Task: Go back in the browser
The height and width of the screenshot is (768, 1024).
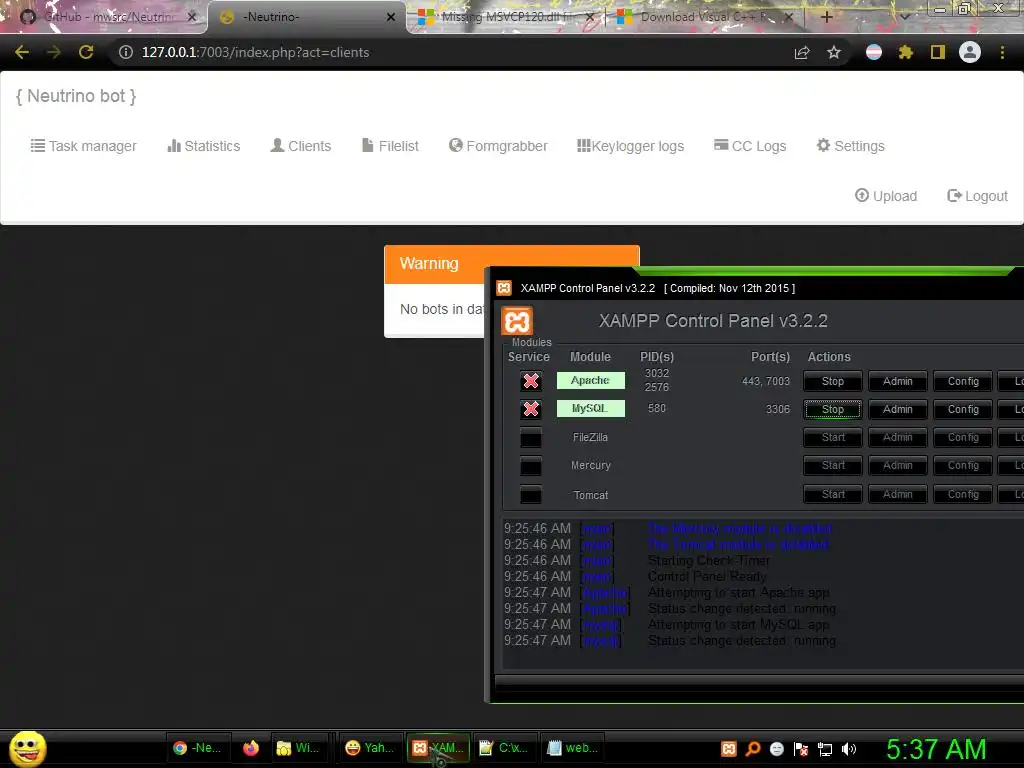Action: click(x=22, y=52)
